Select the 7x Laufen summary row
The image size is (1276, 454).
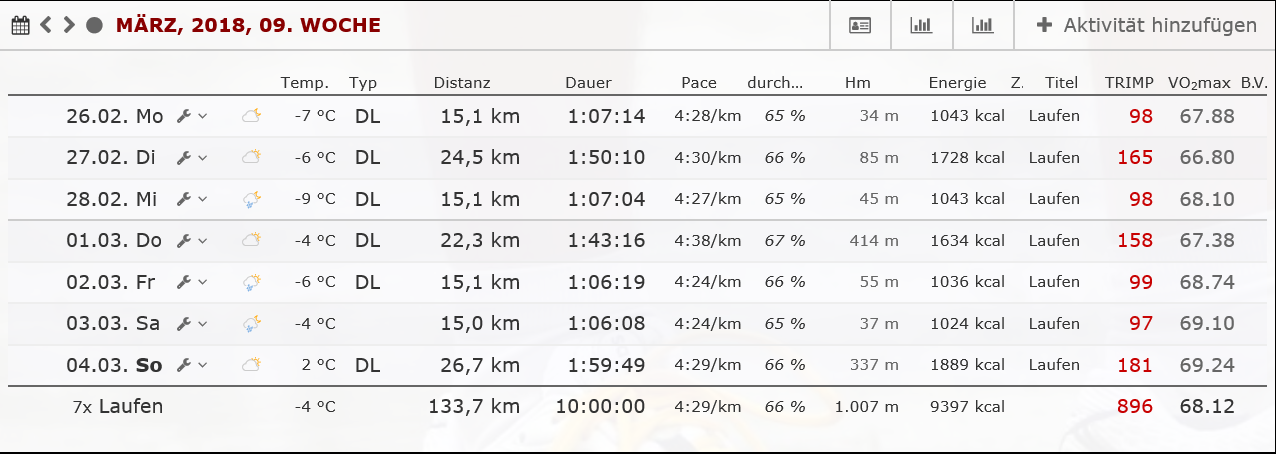[x=118, y=407]
